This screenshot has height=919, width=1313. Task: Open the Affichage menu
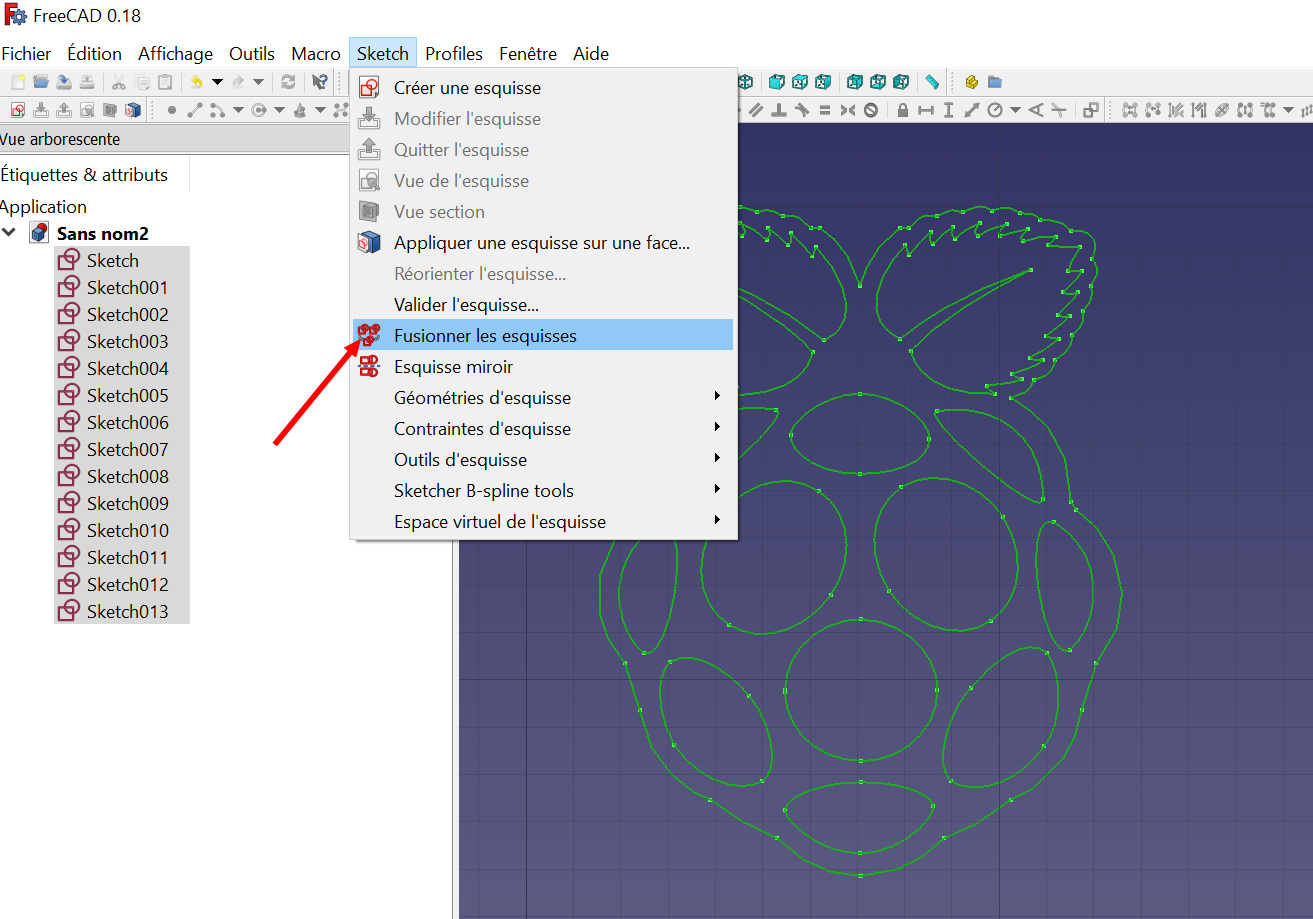pyautogui.click(x=175, y=54)
